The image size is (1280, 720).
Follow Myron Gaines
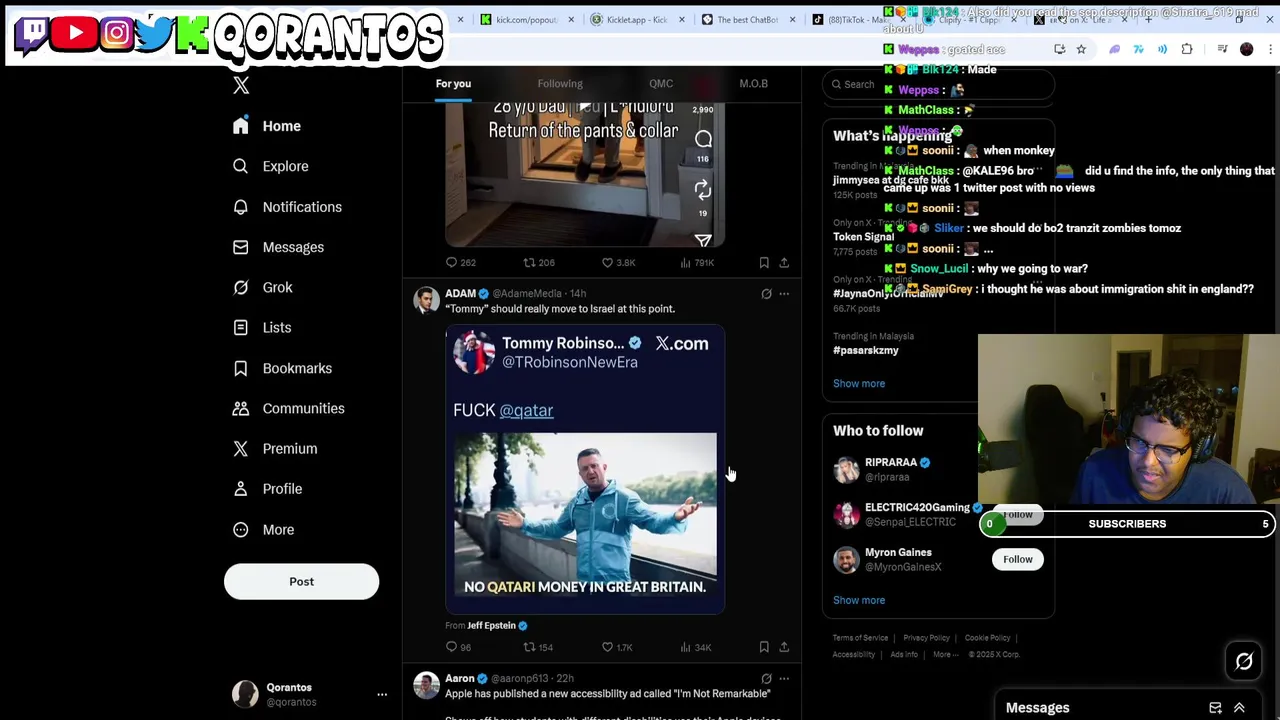click(x=1018, y=560)
